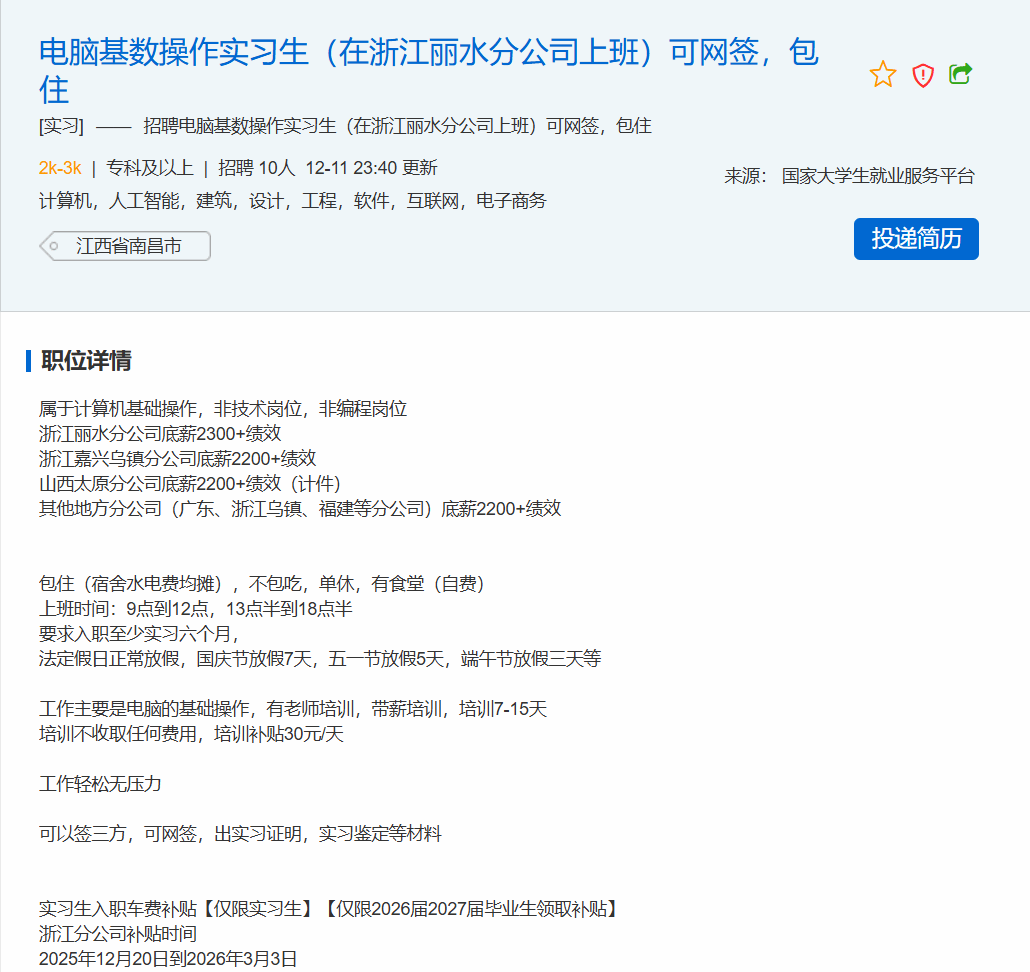
Task: Click the 工作轻松无压力 text line
Action: pyautogui.click(x=100, y=784)
